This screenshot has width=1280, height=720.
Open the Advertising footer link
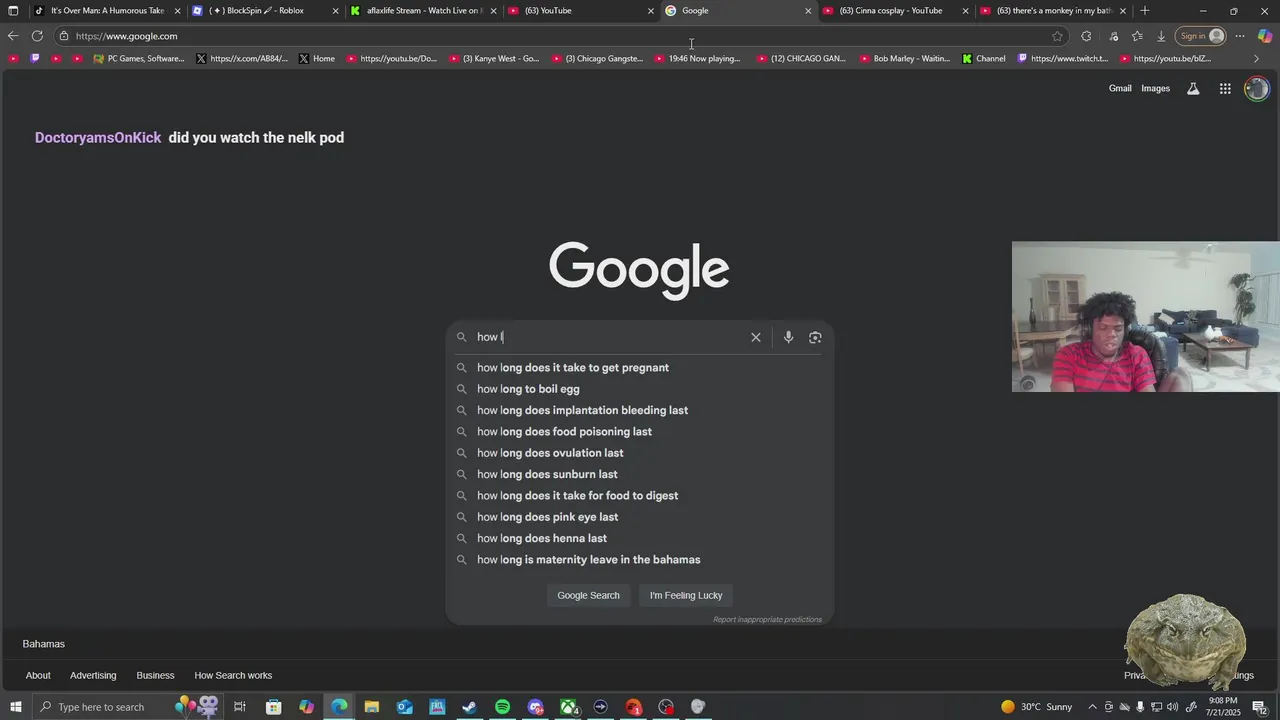coord(93,675)
